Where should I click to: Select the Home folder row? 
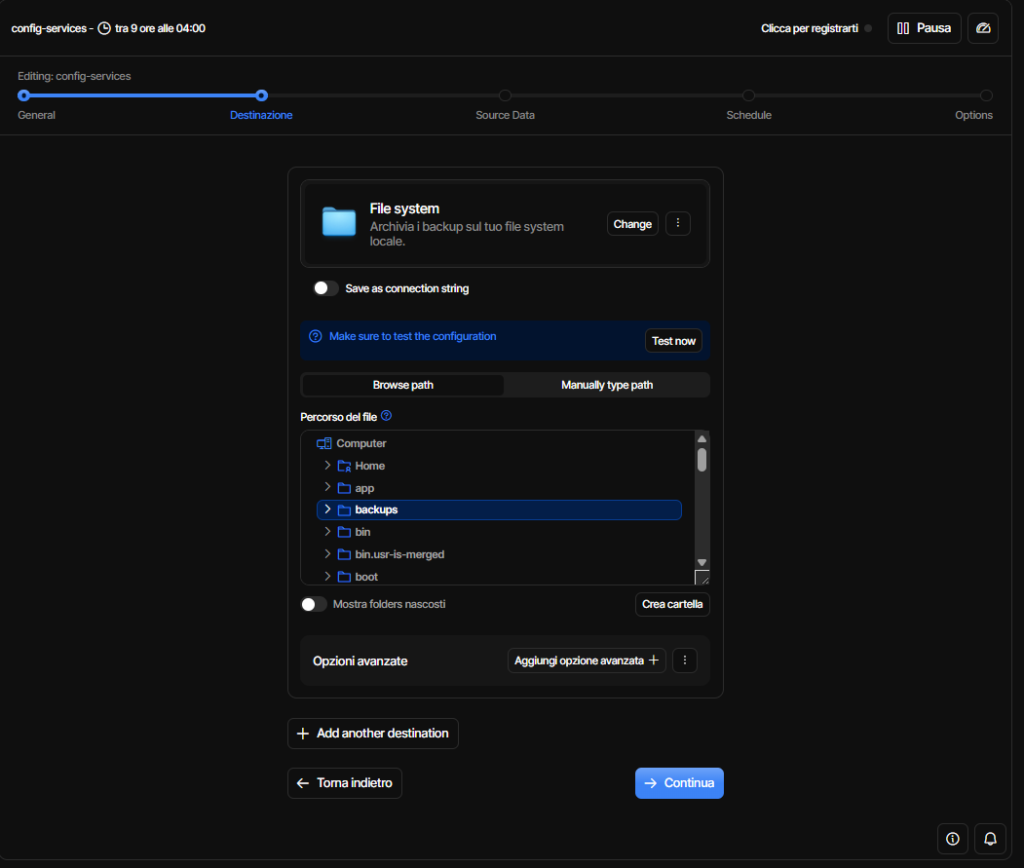coord(499,466)
